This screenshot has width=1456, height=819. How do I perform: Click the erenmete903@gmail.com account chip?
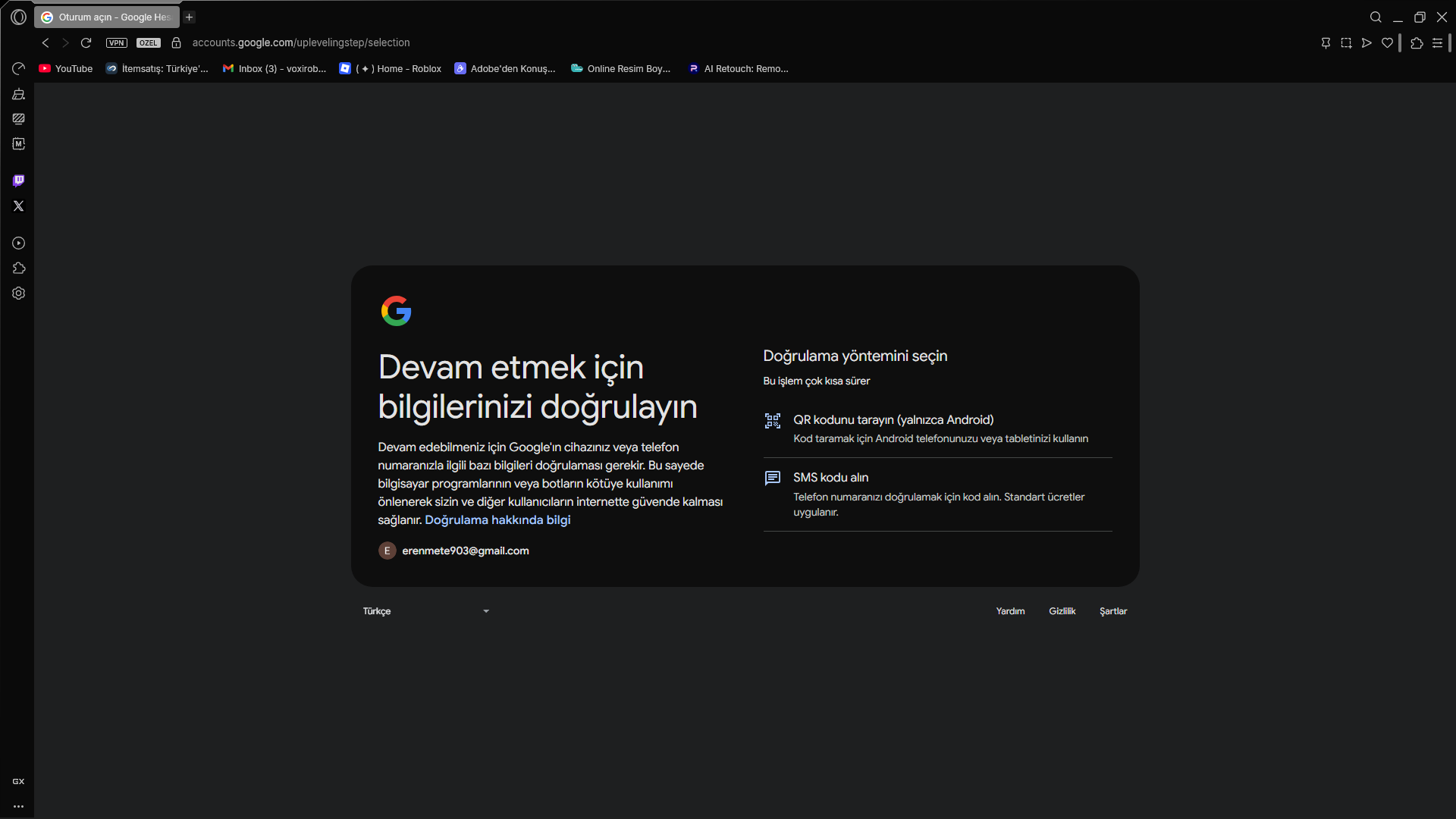(x=453, y=551)
